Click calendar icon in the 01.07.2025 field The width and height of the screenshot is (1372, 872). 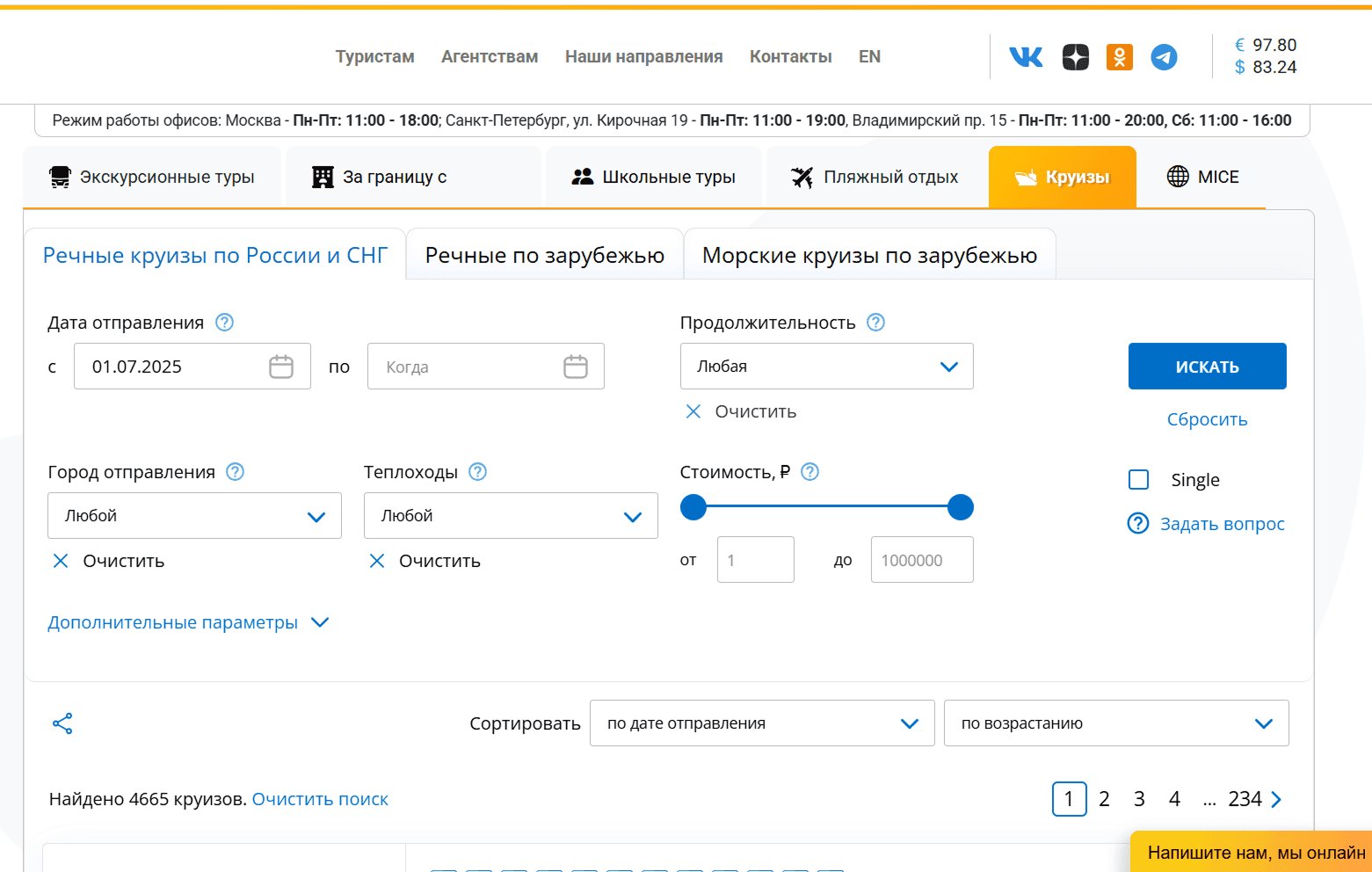click(x=281, y=367)
